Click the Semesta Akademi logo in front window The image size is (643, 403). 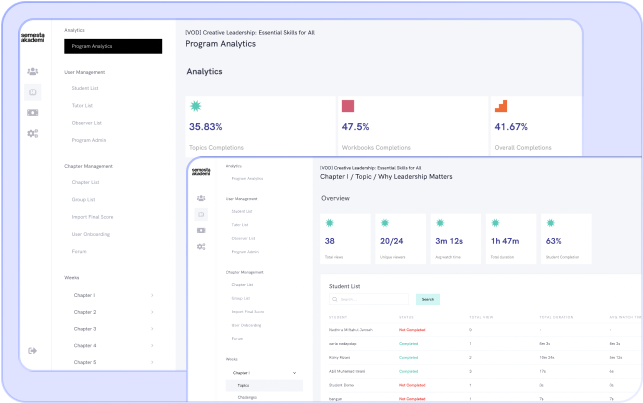tap(201, 171)
